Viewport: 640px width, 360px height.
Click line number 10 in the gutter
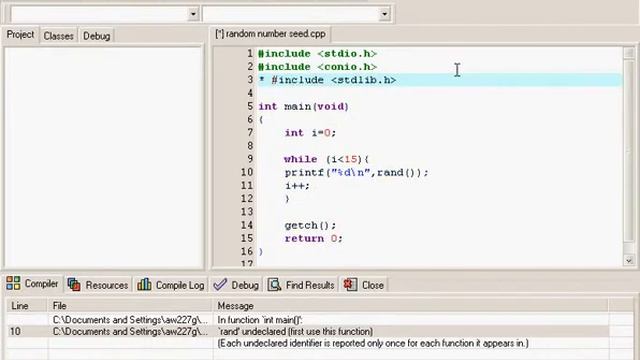(x=247, y=172)
